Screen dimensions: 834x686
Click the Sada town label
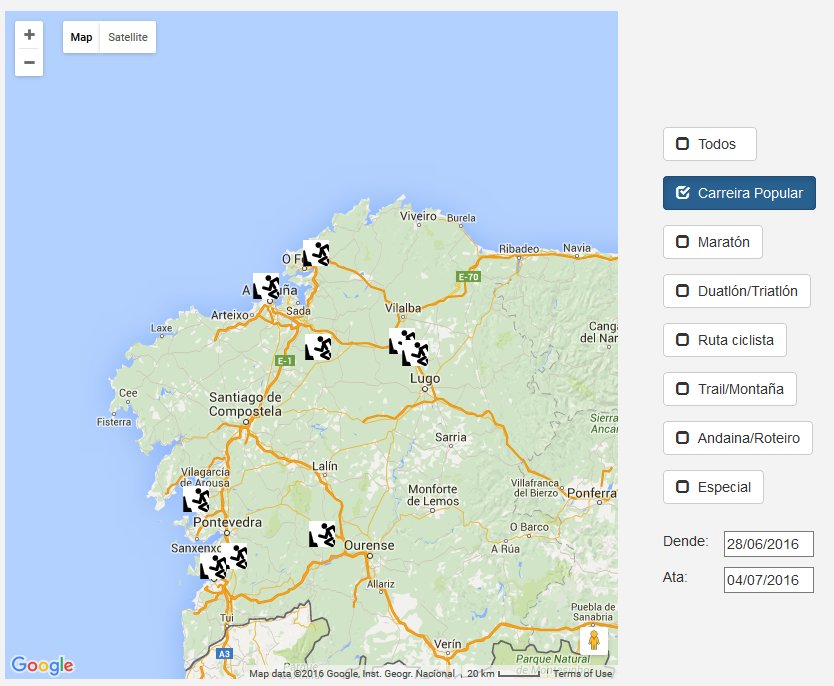298,311
